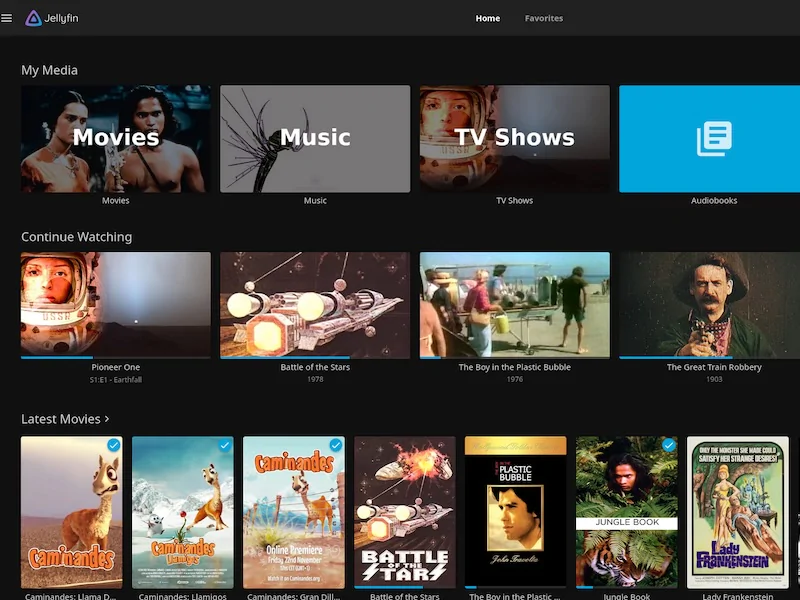Open Battle of the Stars poster in Latest Movies
Screen dimensions: 800x600
pos(405,511)
